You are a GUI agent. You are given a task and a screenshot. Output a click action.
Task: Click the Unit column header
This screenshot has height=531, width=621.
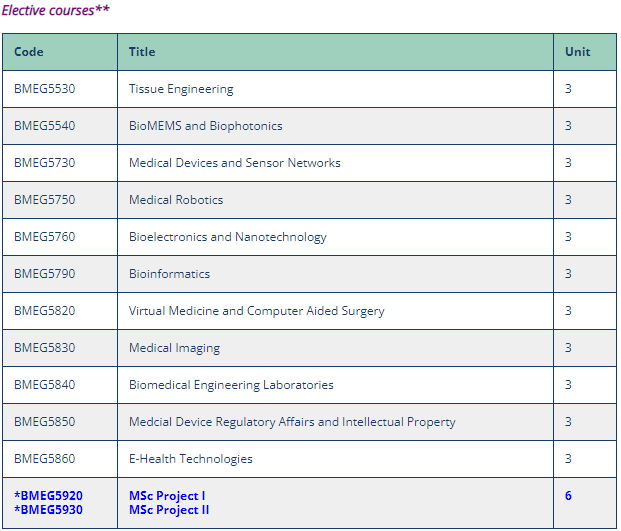click(577, 52)
